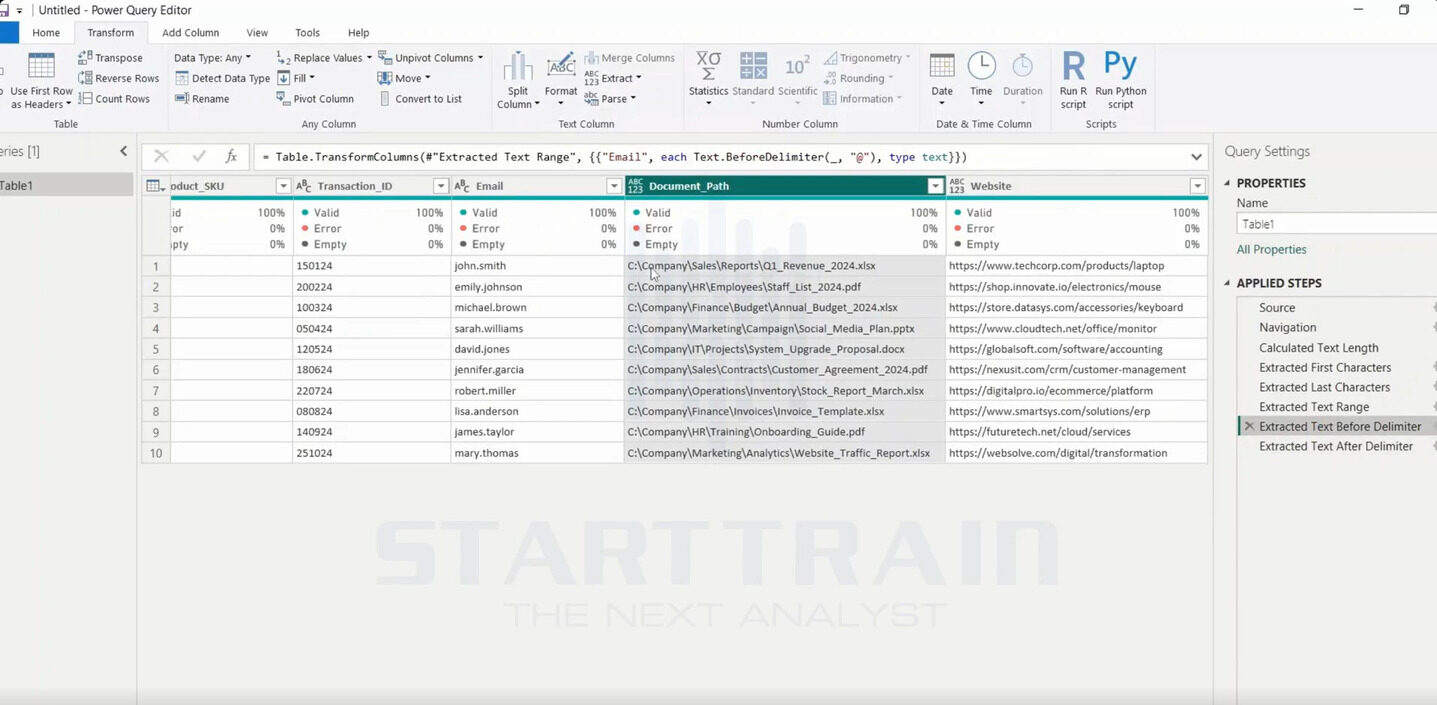This screenshot has width=1437, height=705.
Task: Click Run R script
Action: (x=1073, y=81)
